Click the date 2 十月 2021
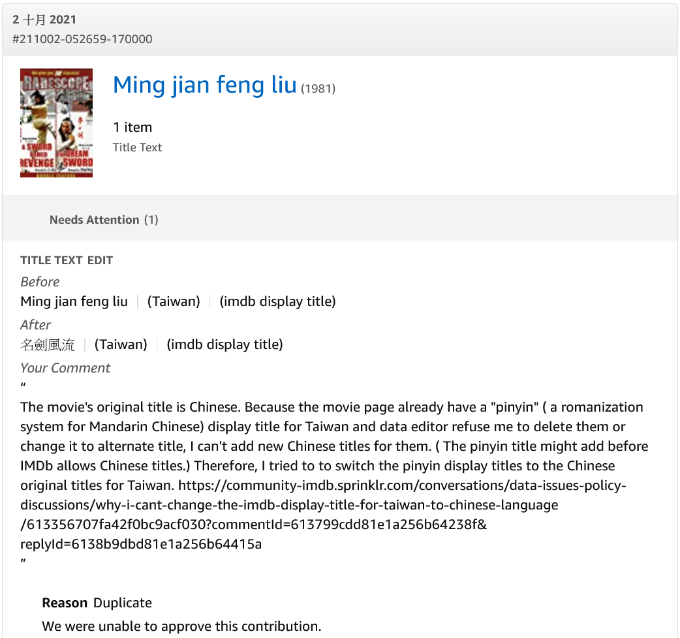Image resolution: width=680 pixels, height=638 pixels. coord(44,20)
